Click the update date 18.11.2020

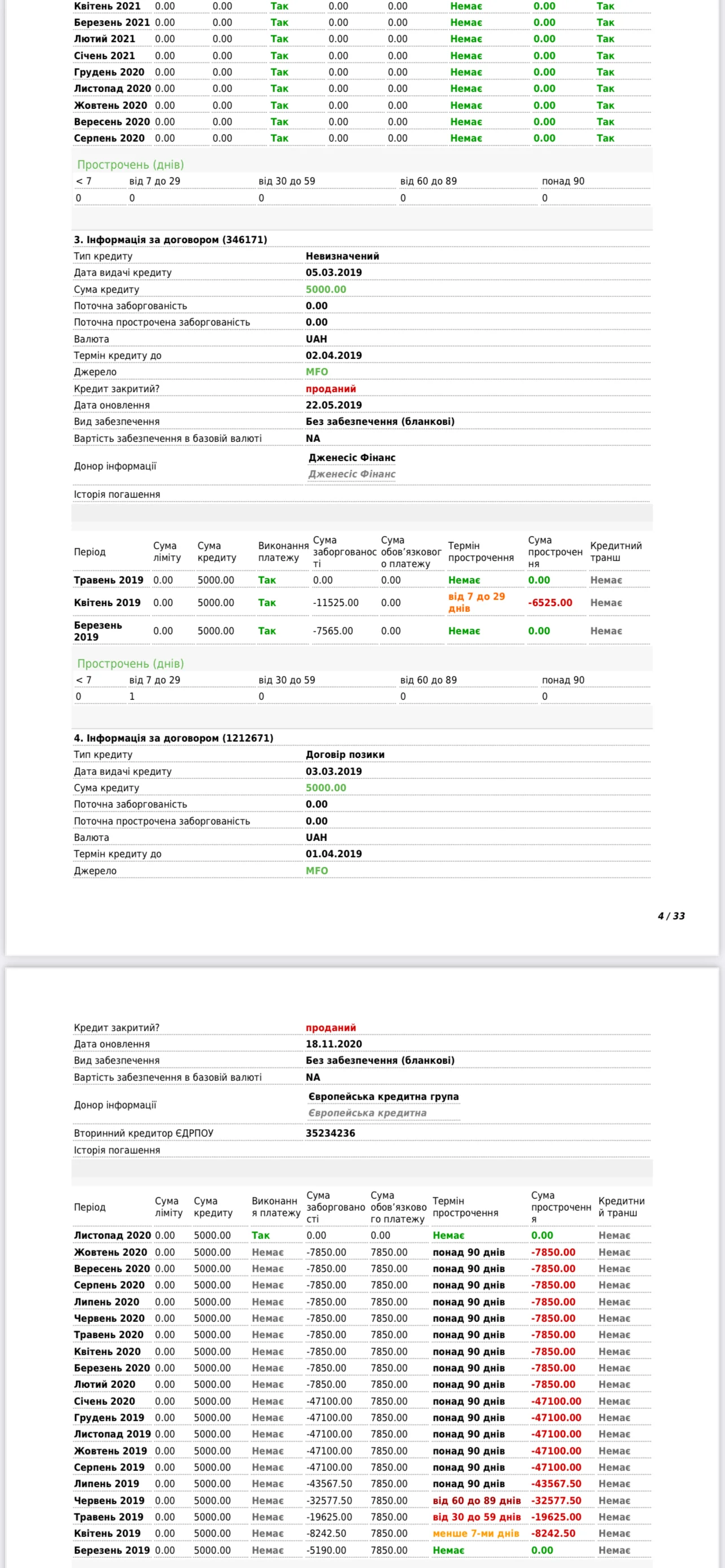(x=334, y=1044)
